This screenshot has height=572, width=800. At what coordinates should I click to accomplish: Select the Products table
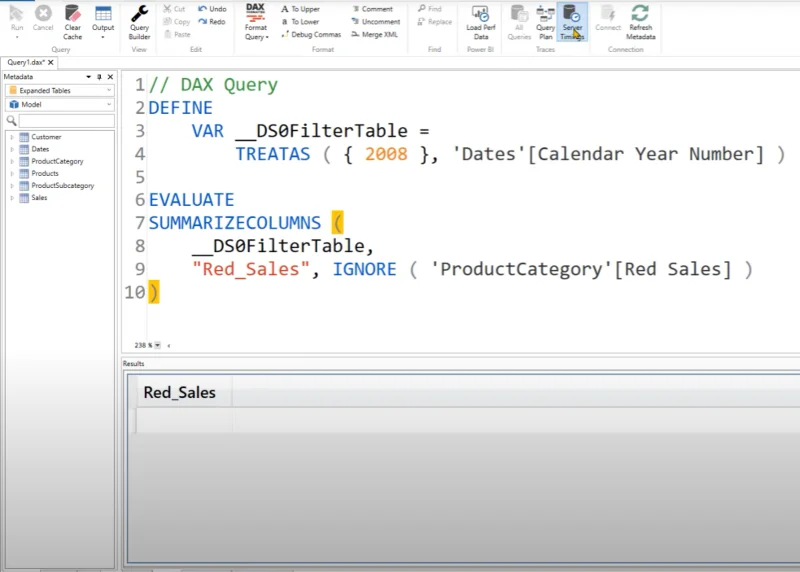pos(39,173)
